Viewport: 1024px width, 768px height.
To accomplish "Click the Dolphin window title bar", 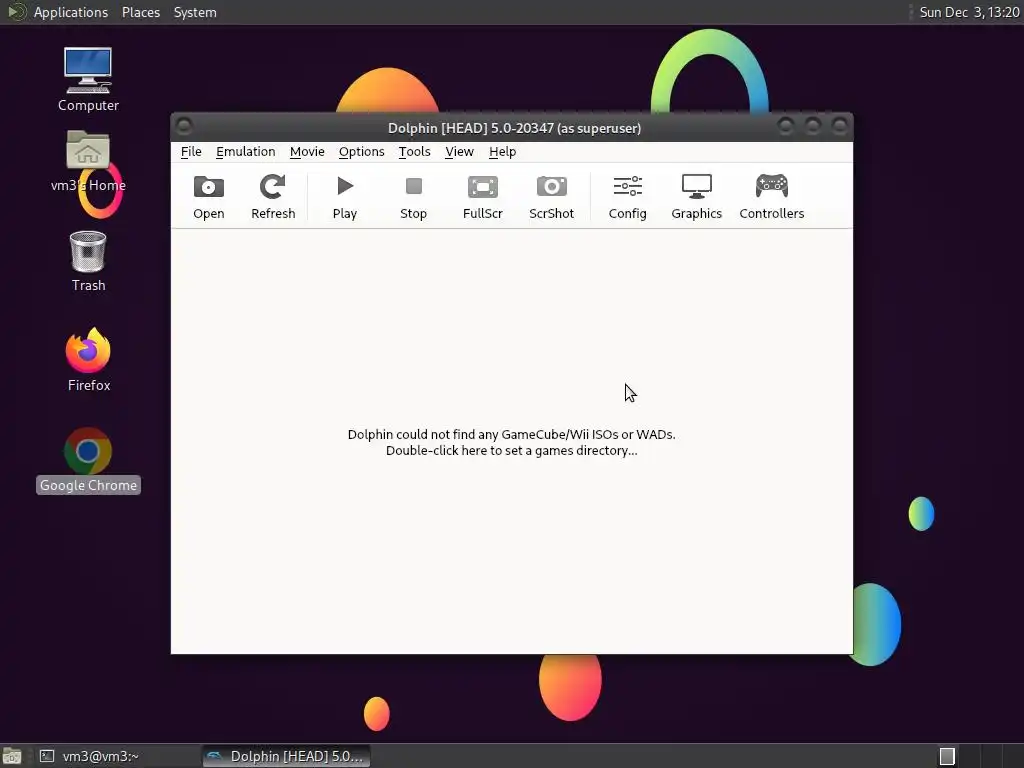I will pyautogui.click(x=514, y=128).
